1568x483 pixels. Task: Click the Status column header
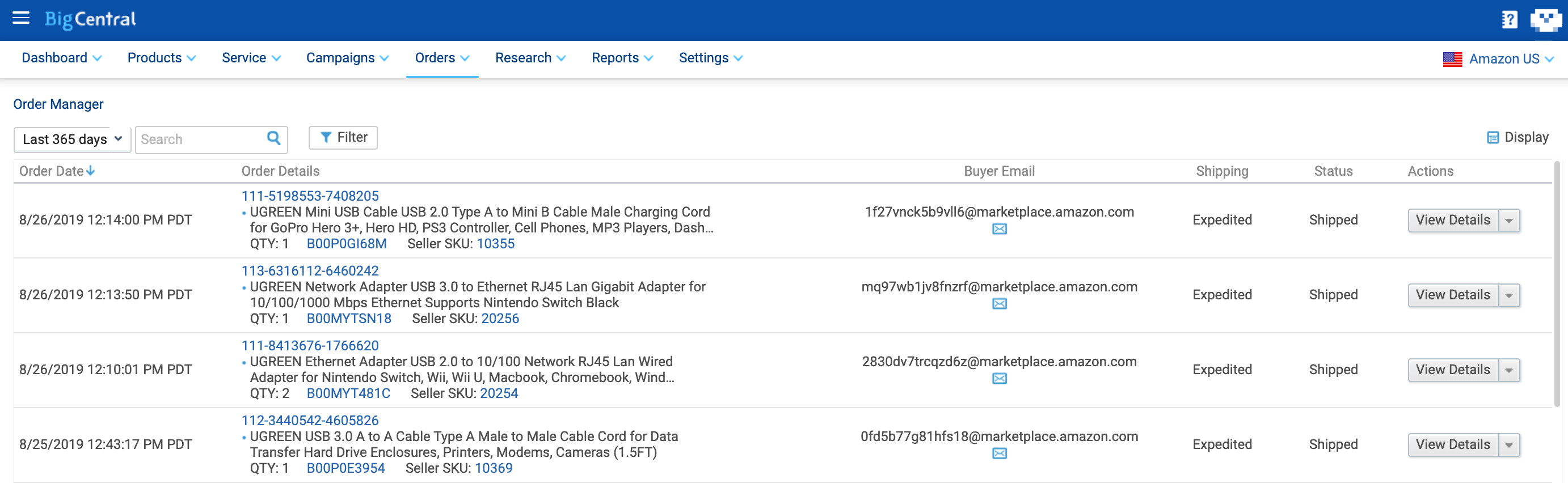(1333, 171)
